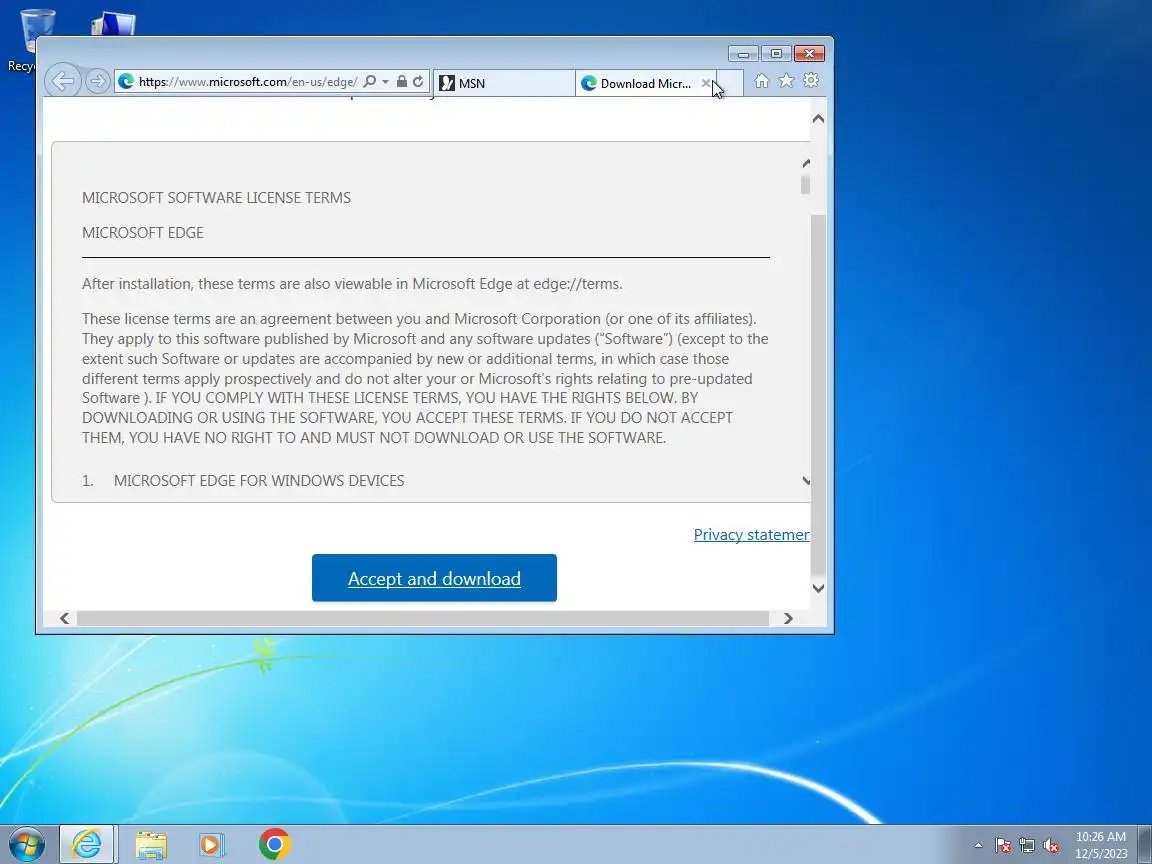Open File Explorer from taskbar
Image resolution: width=1152 pixels, height=864 pixels.
coord(151,845)
